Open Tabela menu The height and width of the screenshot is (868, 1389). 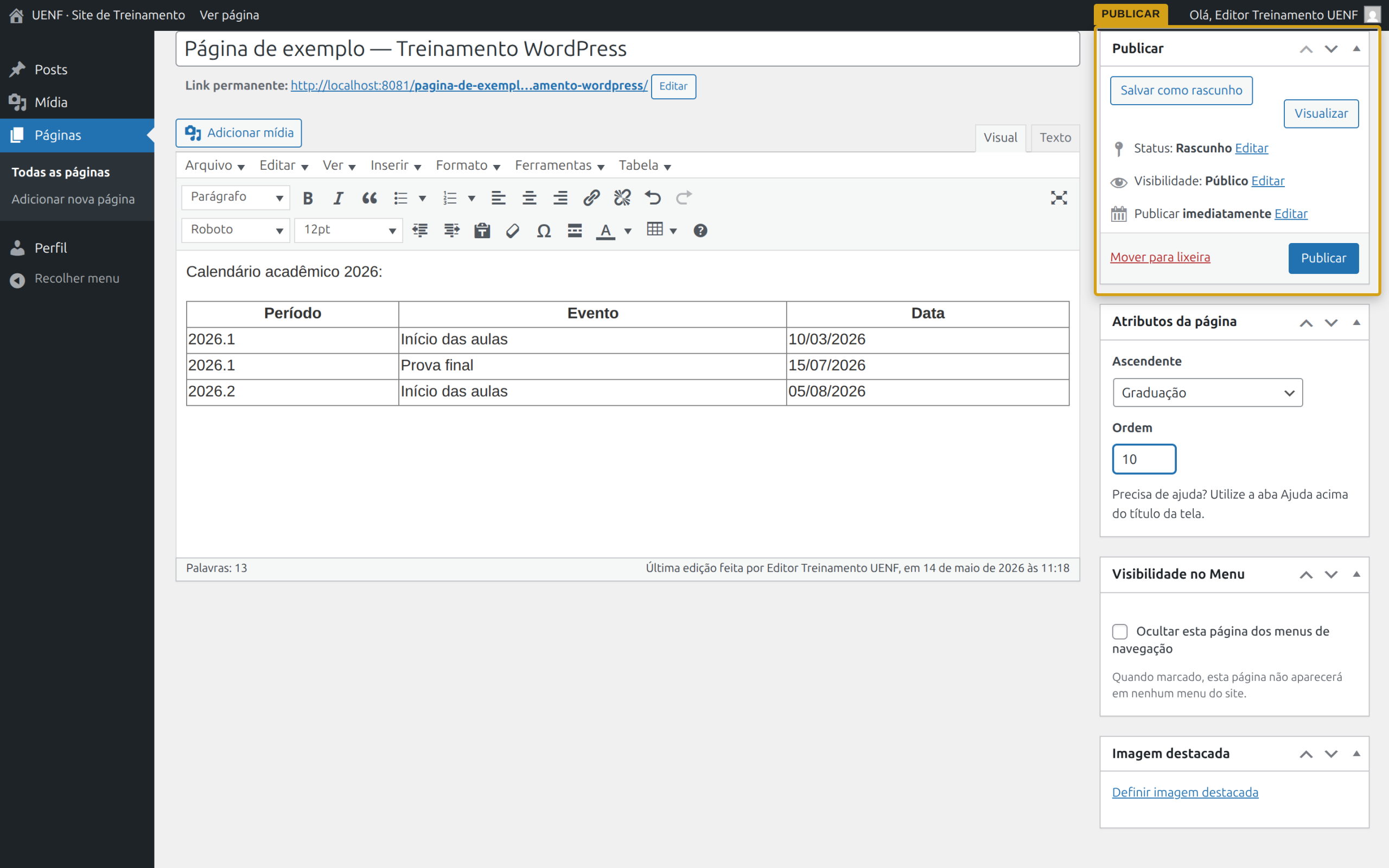pos(645,166)
